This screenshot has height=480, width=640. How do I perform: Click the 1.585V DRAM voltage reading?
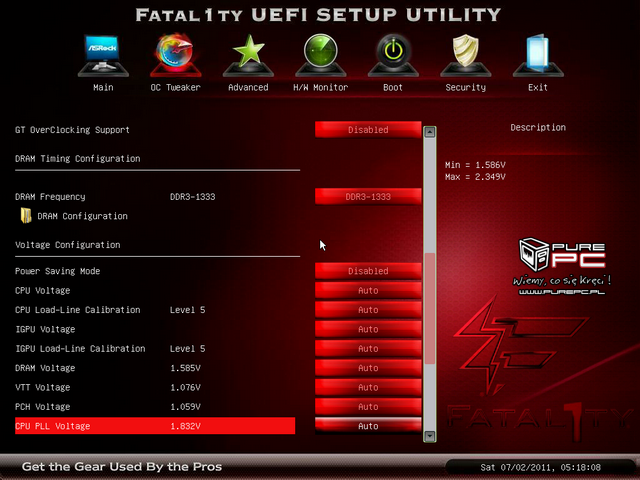click(185, 368)
